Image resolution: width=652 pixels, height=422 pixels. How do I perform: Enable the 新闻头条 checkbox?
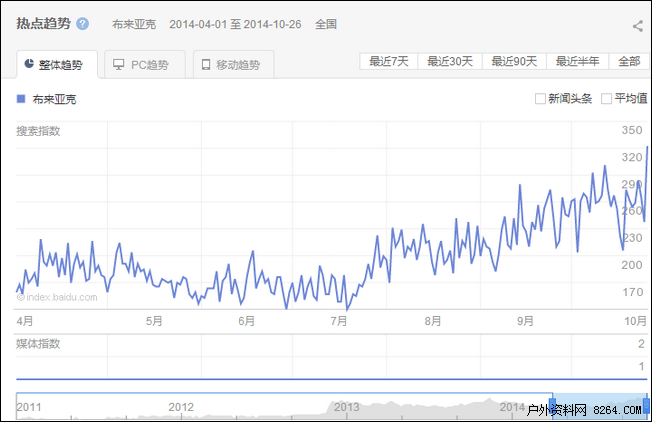[541, 99]
